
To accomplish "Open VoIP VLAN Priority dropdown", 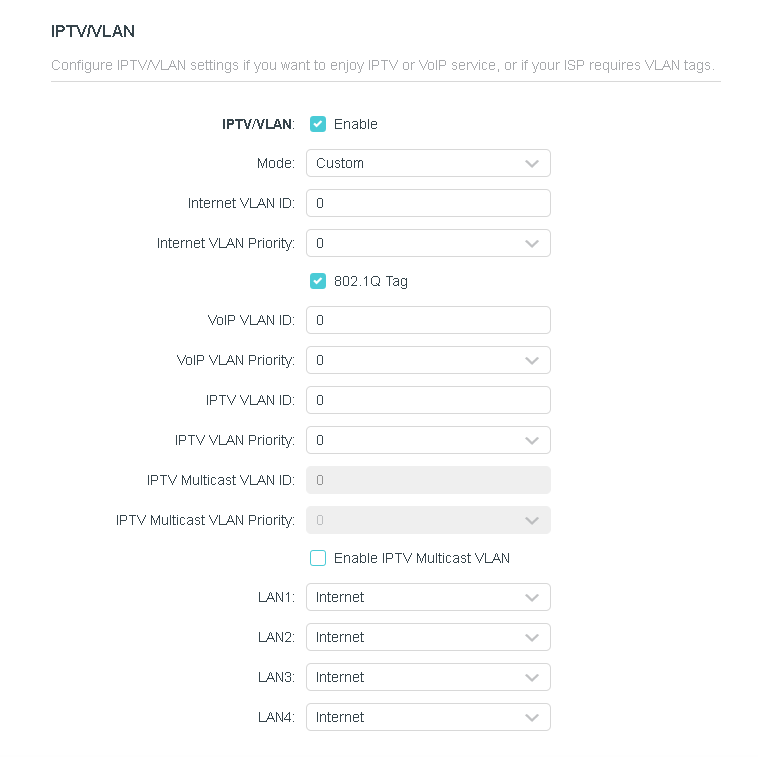I will click(428, 360).
